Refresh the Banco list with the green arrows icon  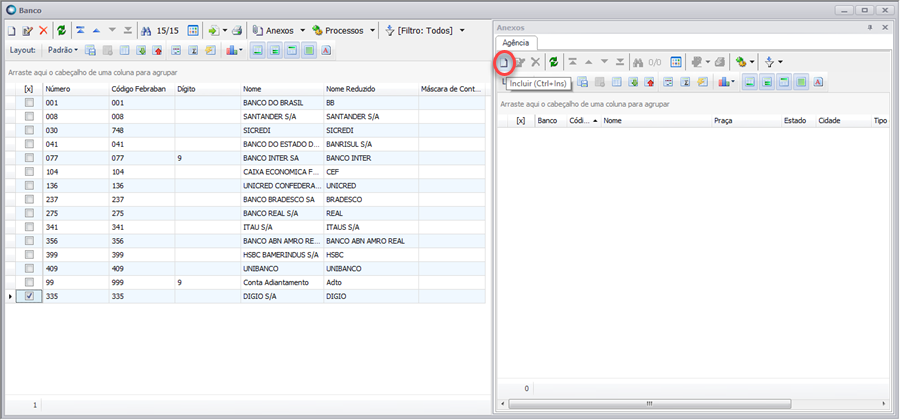point(61,30)
